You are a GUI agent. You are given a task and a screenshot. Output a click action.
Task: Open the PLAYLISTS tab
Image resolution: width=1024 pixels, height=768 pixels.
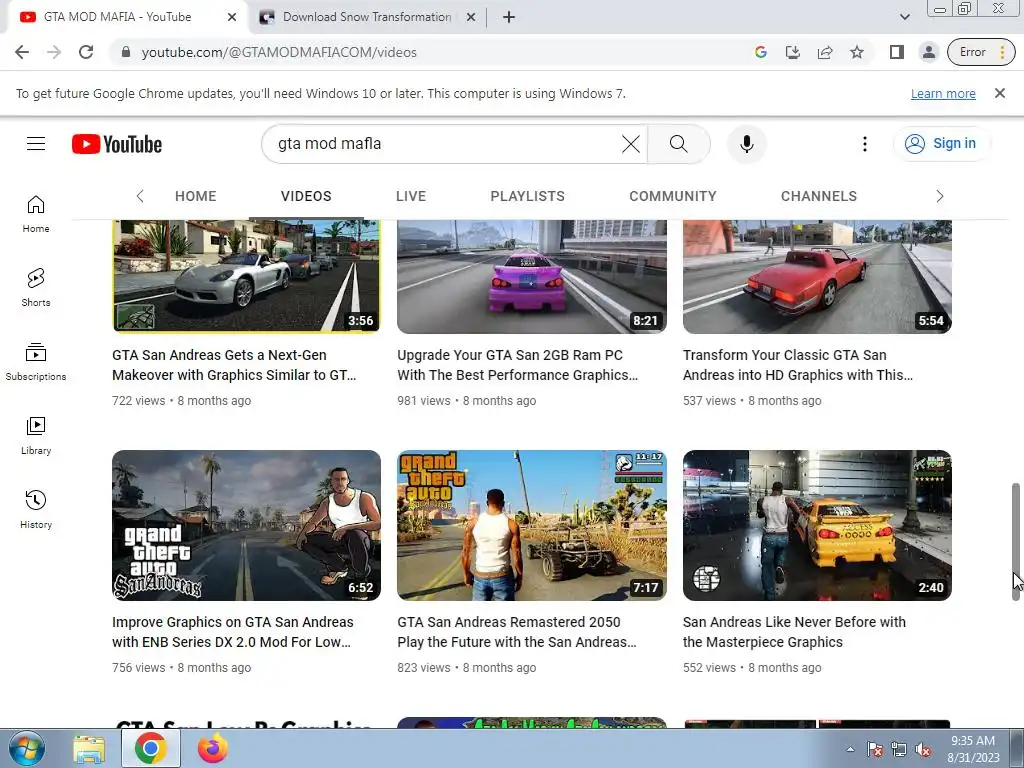[x=528, y=196]
